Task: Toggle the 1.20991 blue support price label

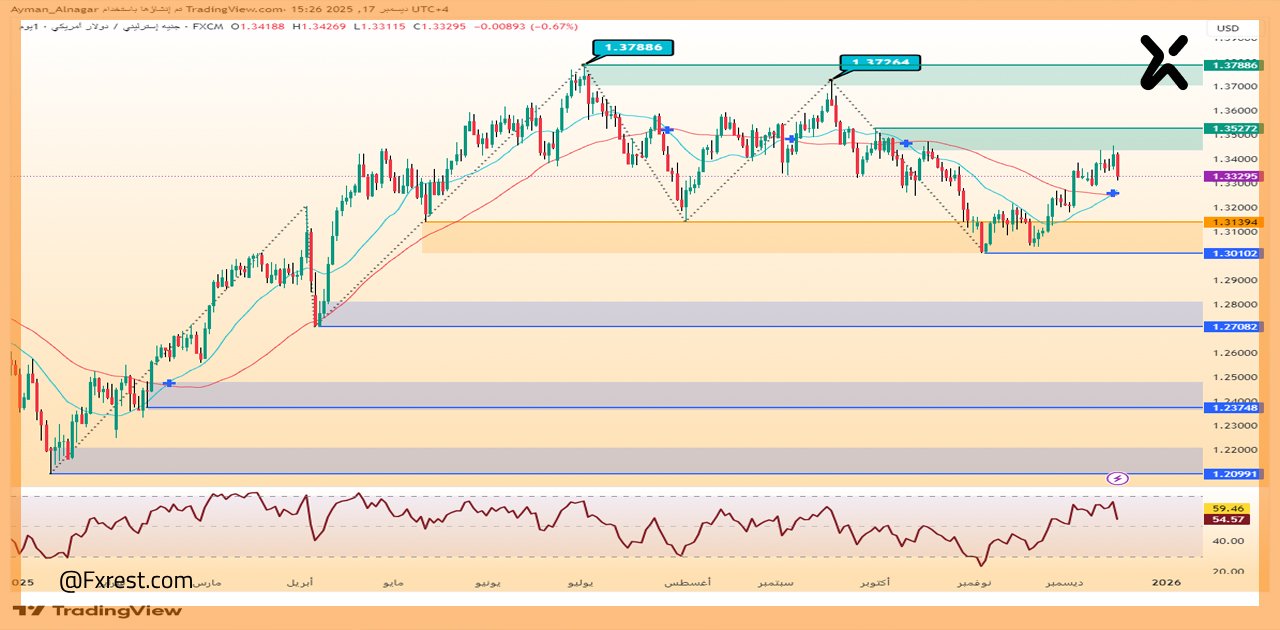Action: click(1233, 476)
